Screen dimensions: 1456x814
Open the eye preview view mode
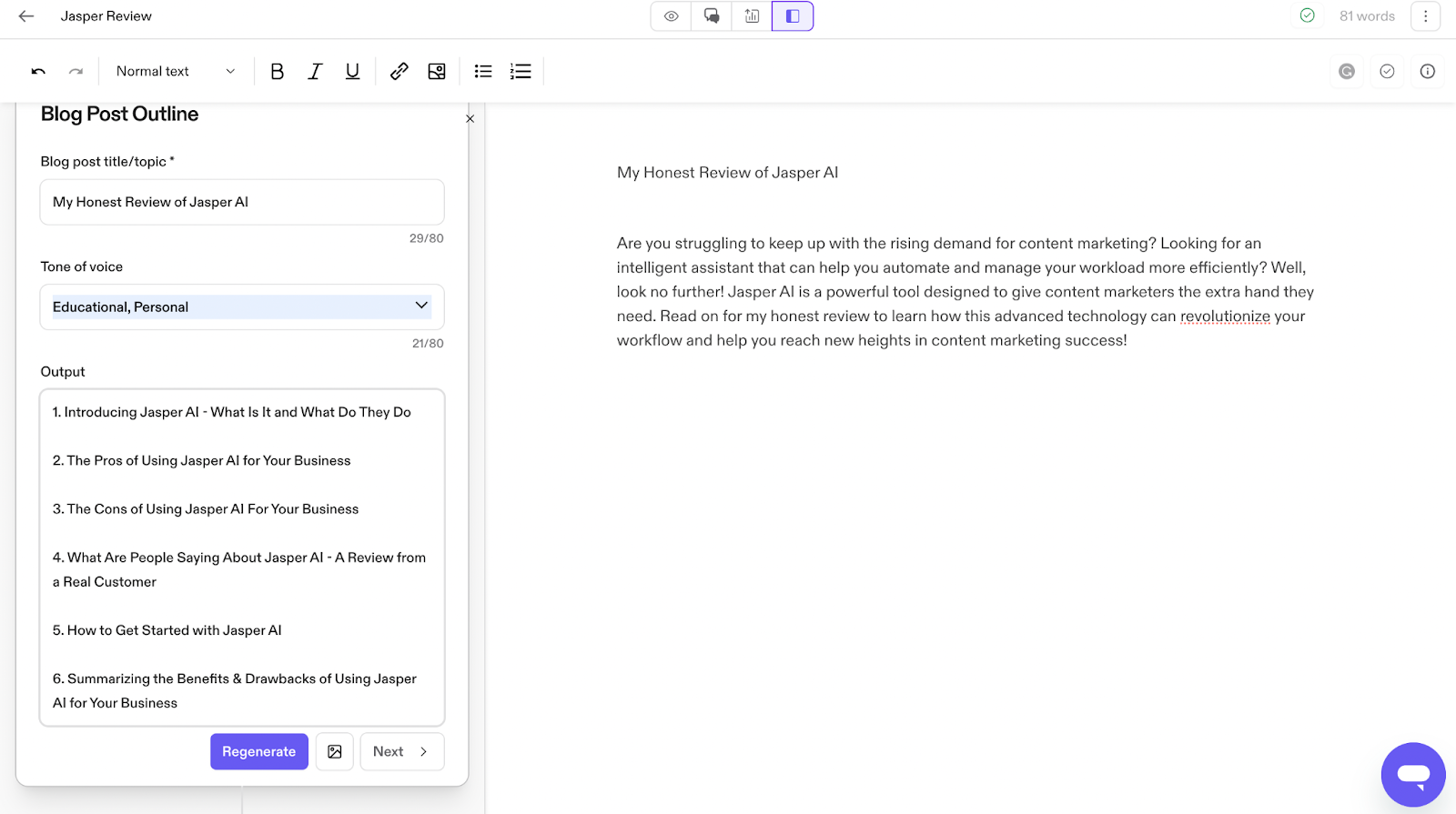pyautogui.click(x=672, y=16)
